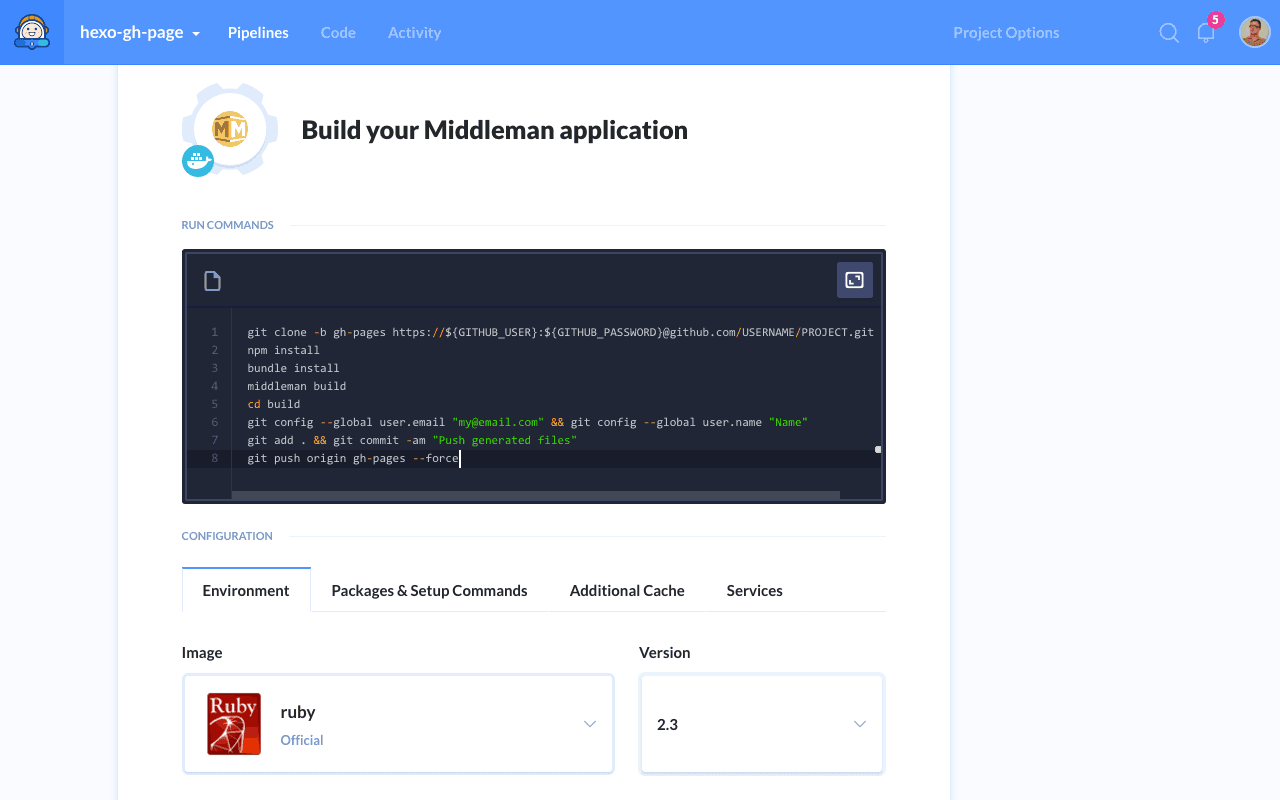Click the small resize handle on editor edge
1280x800 pixels.
[878, 450]
